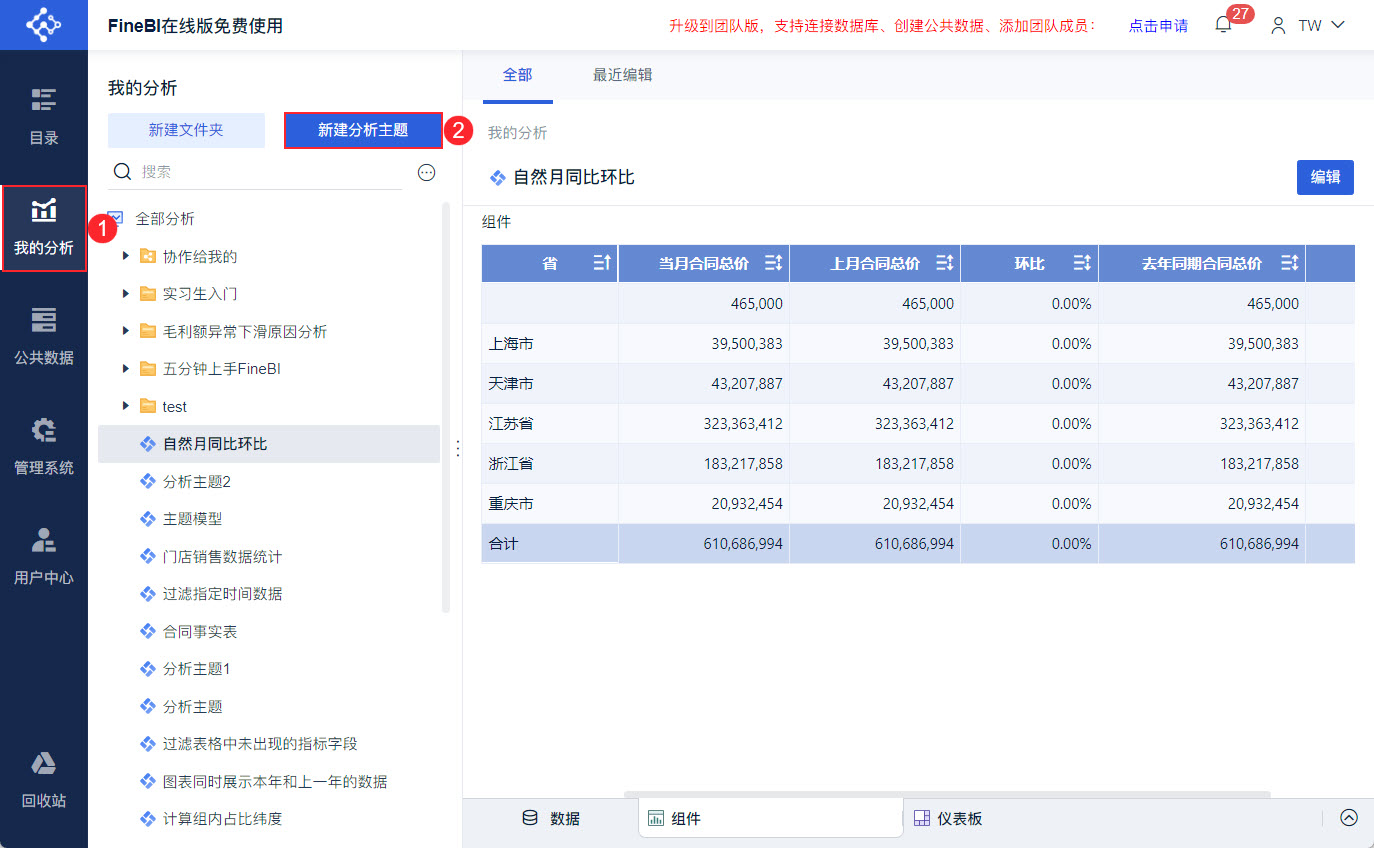The width and height of the screenshot is (1374, 848).
Task: Open notifications bell icon
Action: (1223, 25)
